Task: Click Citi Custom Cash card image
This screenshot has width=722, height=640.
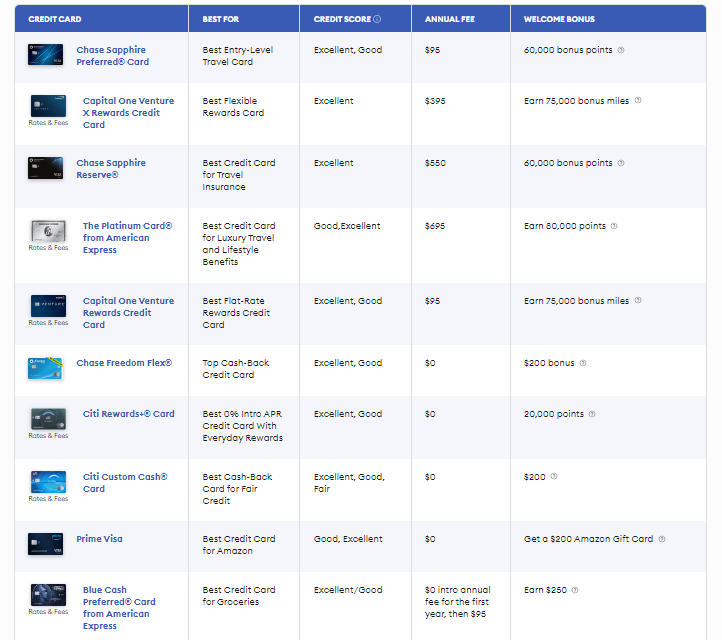Action: pos(48,482)
